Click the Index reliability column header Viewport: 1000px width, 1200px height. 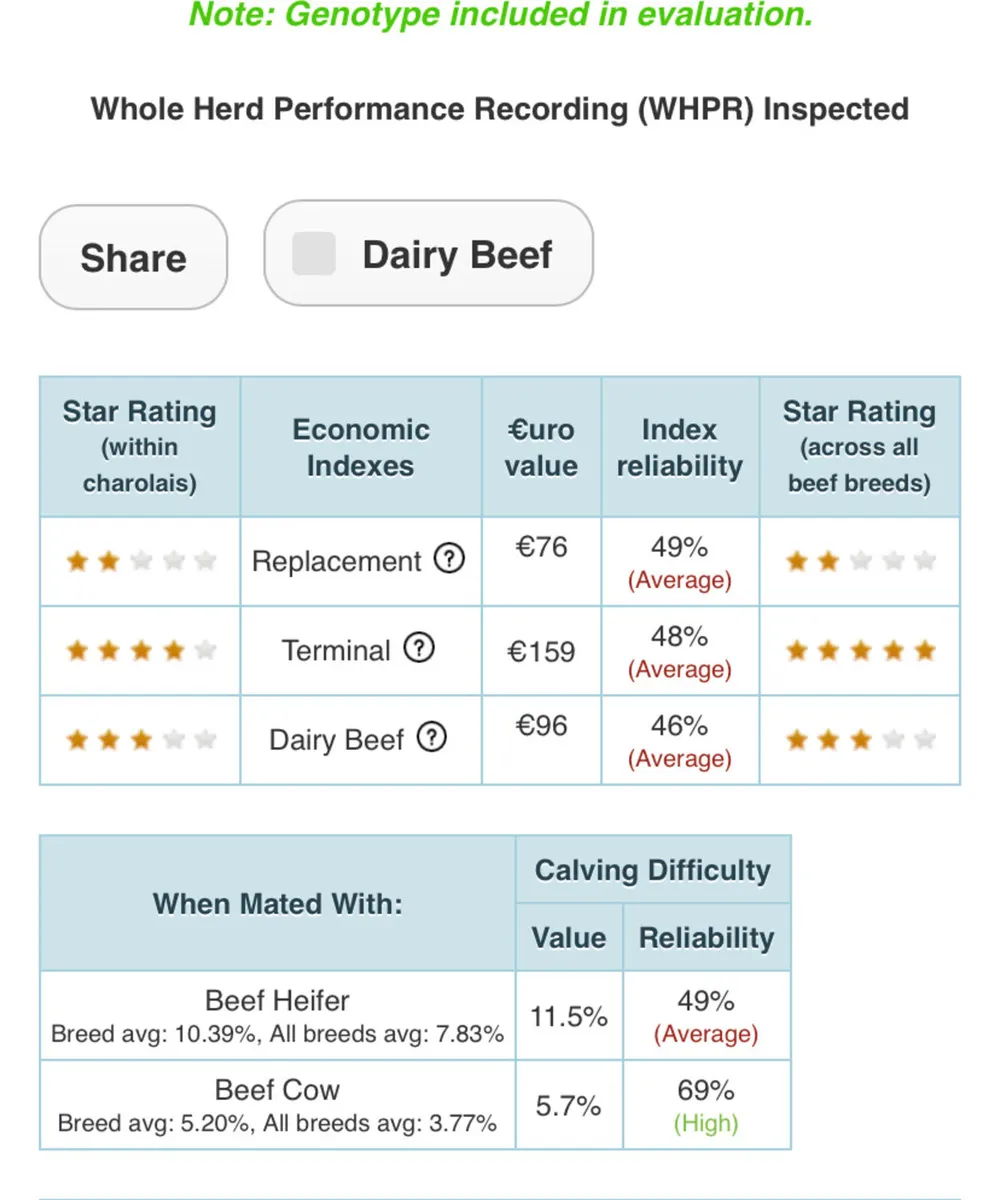tap(679, 447)
